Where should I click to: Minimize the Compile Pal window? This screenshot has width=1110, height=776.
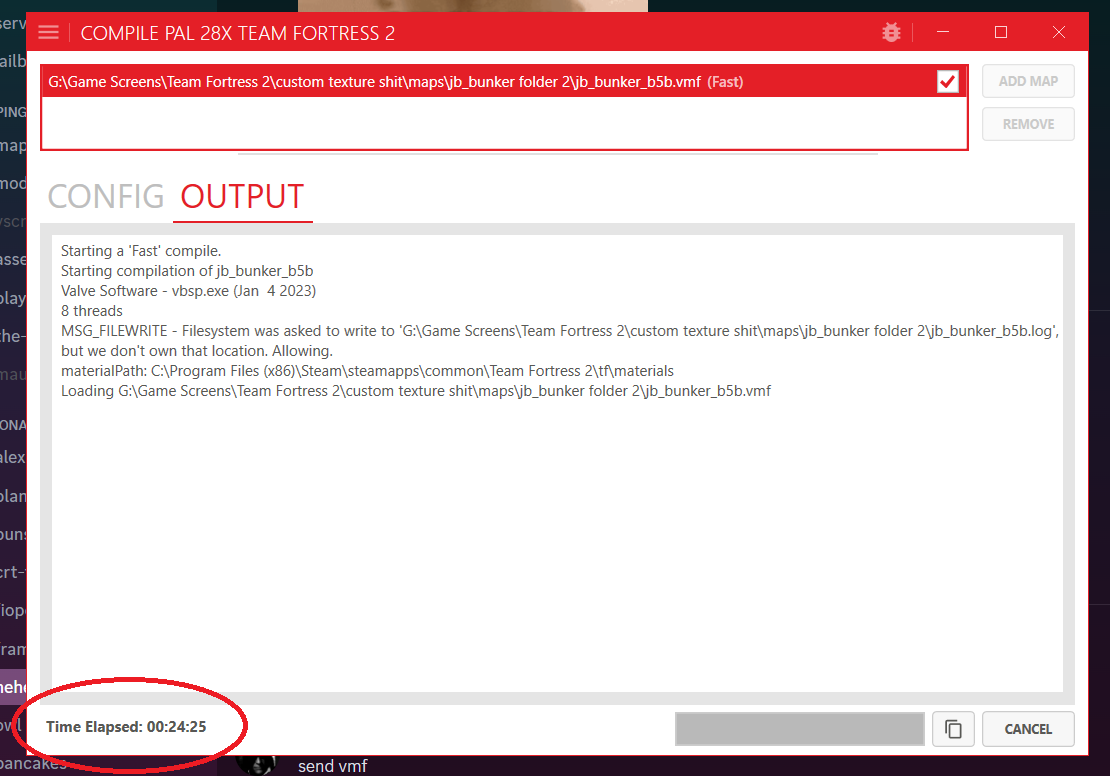(943, 33)
